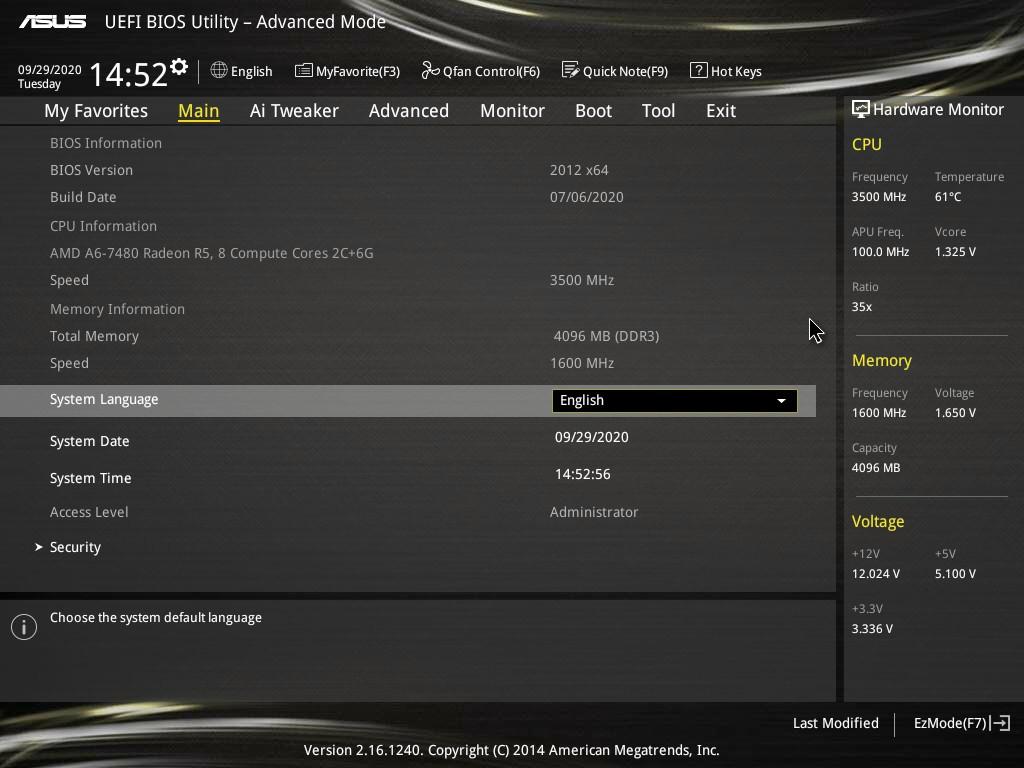1024x768 pixels.
Task: Click the CPU Speed value 3500 MHz
Action: pyautogui.click(x=582, y=280)
